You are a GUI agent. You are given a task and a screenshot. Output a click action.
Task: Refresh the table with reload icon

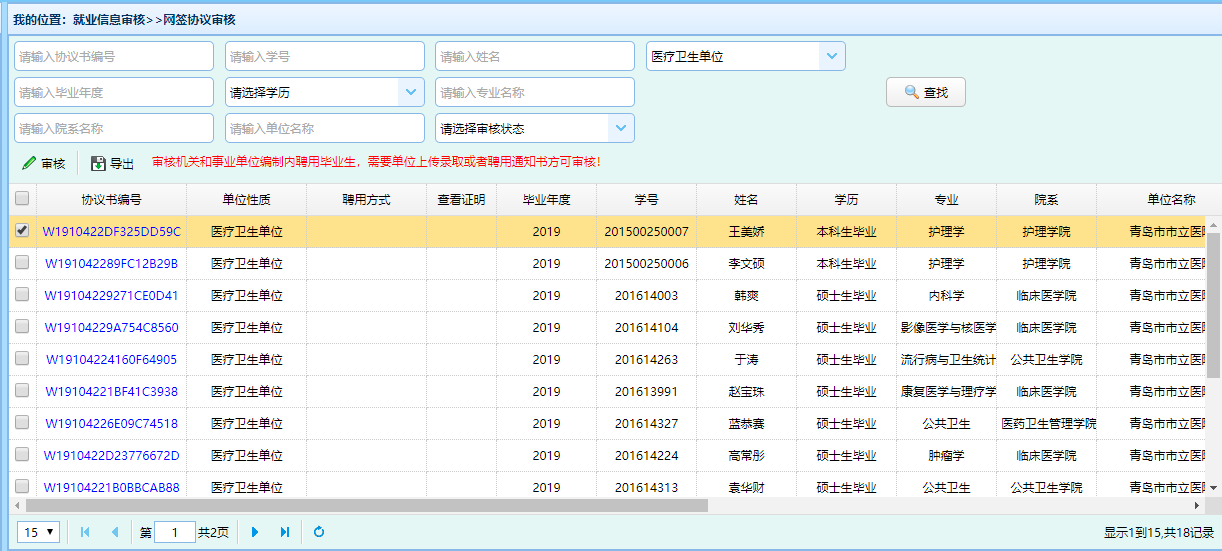(x=319, y=532)
